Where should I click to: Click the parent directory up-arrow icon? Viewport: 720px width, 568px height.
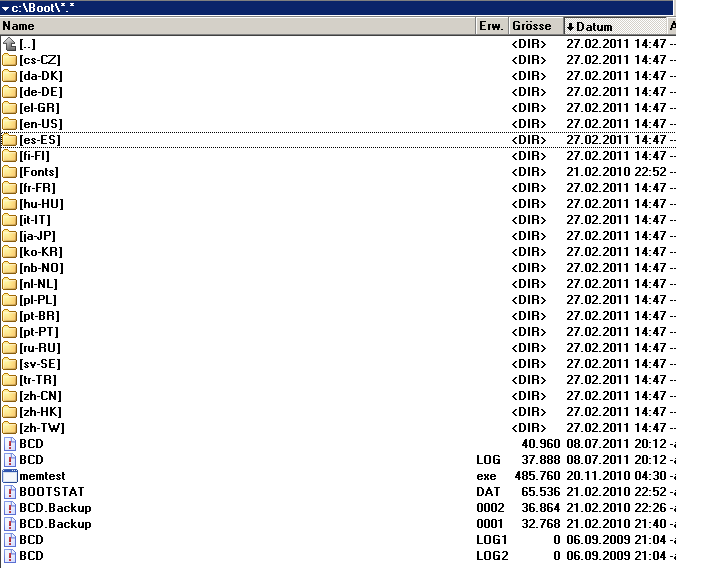(9, 44)
